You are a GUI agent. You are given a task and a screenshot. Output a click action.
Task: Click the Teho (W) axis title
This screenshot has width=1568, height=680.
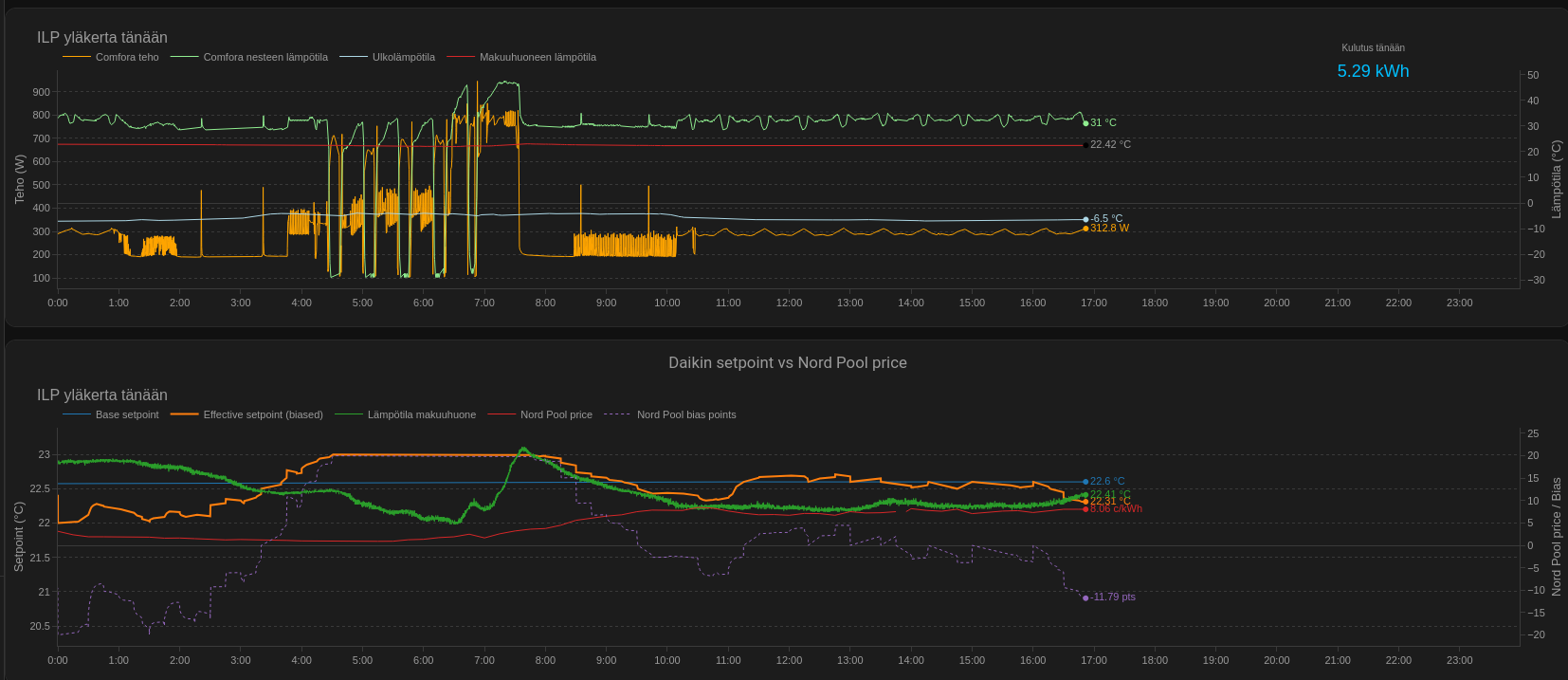[x=20, y=179]
